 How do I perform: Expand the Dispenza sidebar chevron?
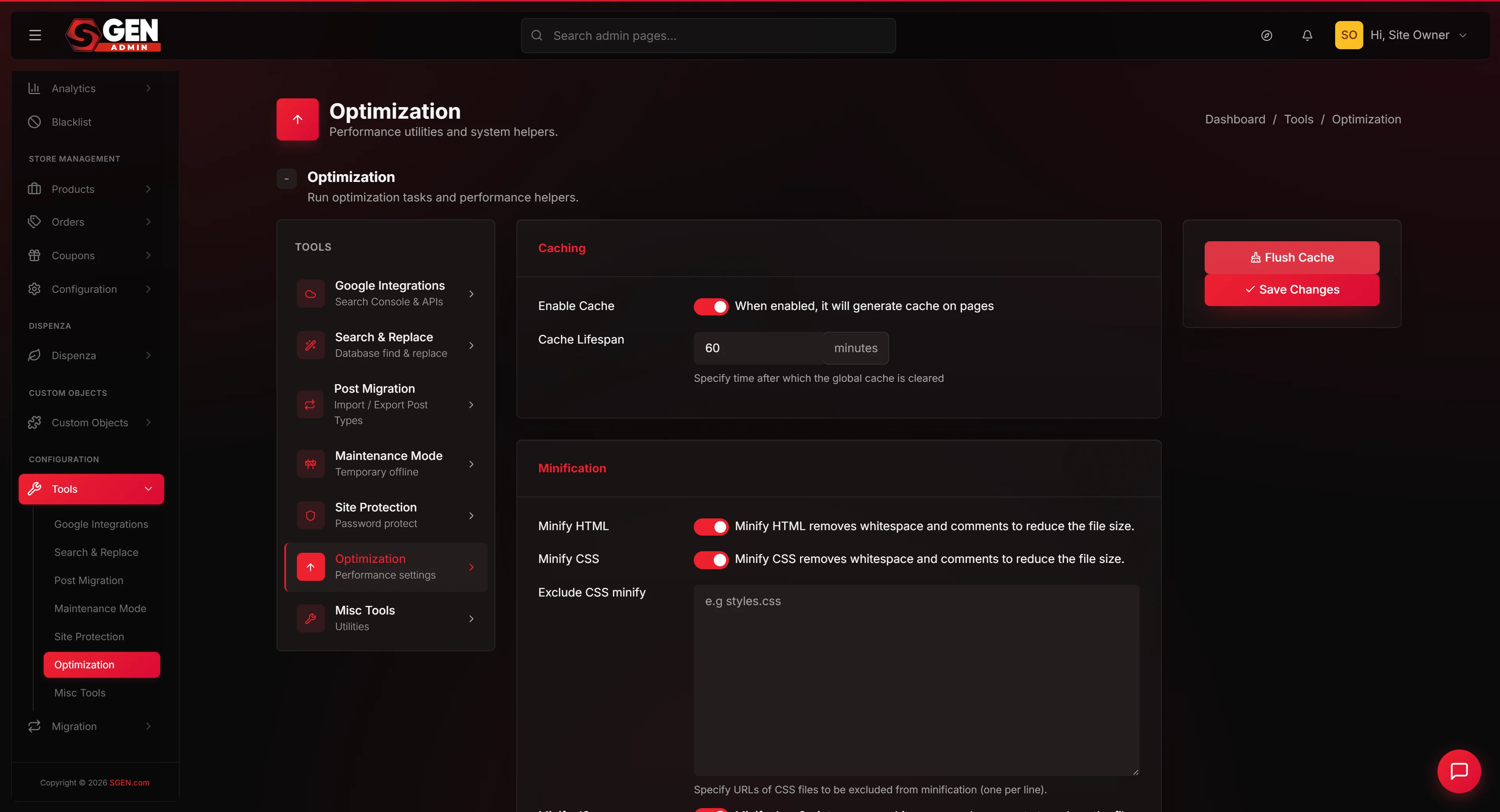[x=148, y=355]
